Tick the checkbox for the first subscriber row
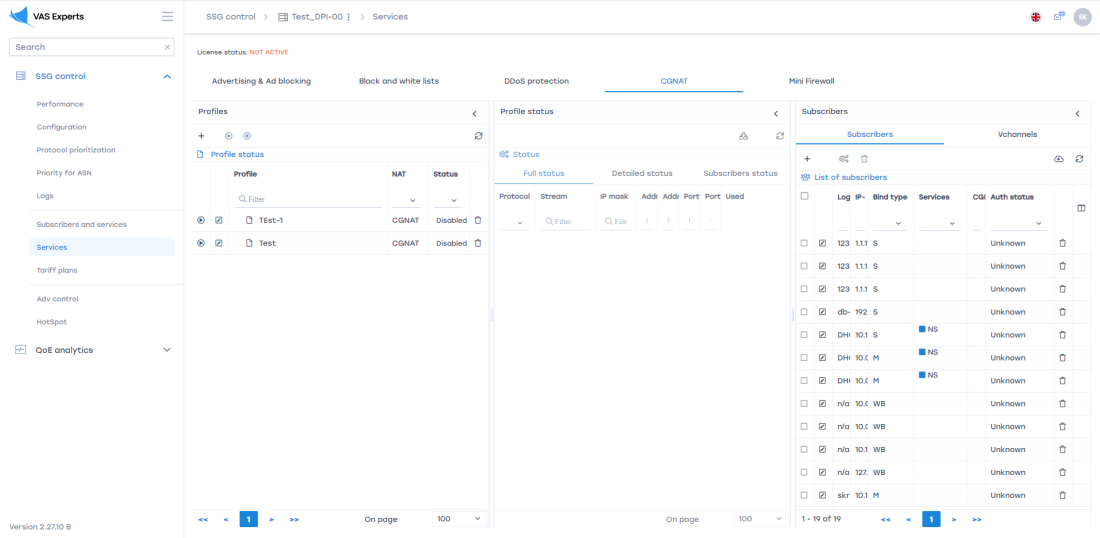 tap(804, 243)
